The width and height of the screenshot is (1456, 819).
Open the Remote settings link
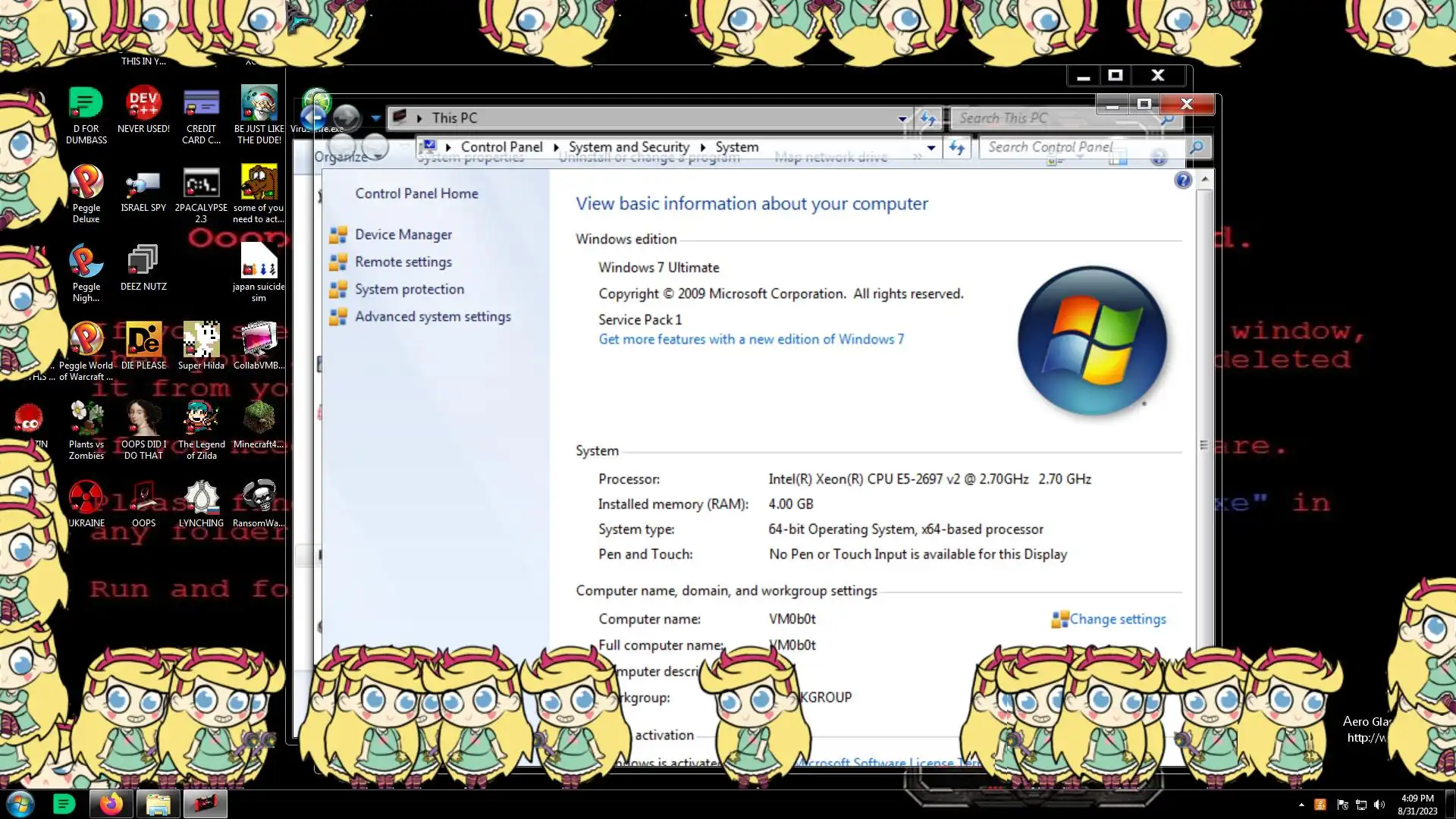403,262
